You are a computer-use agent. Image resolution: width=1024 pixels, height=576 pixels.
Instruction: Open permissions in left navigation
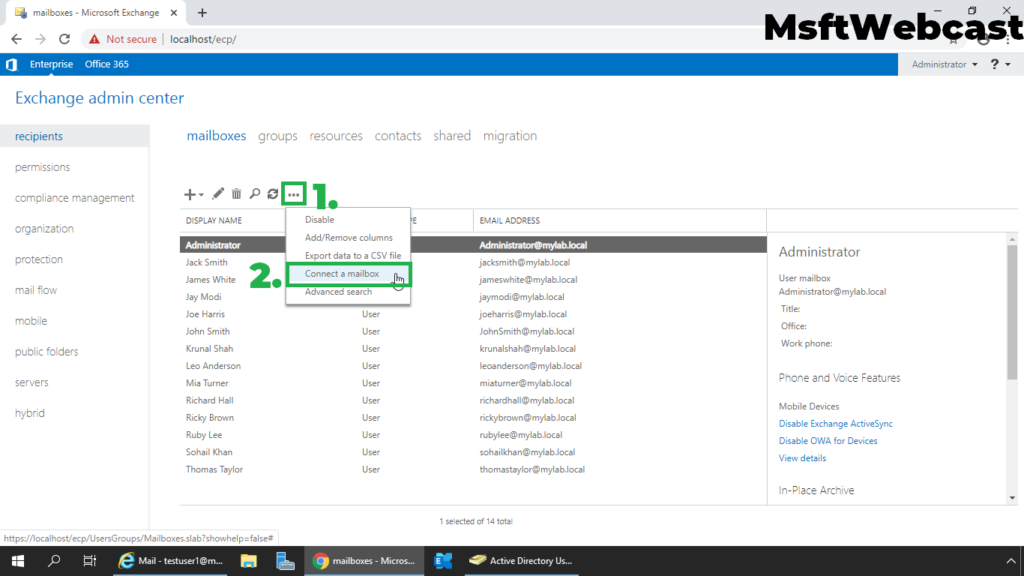click(x=42, y=167)
